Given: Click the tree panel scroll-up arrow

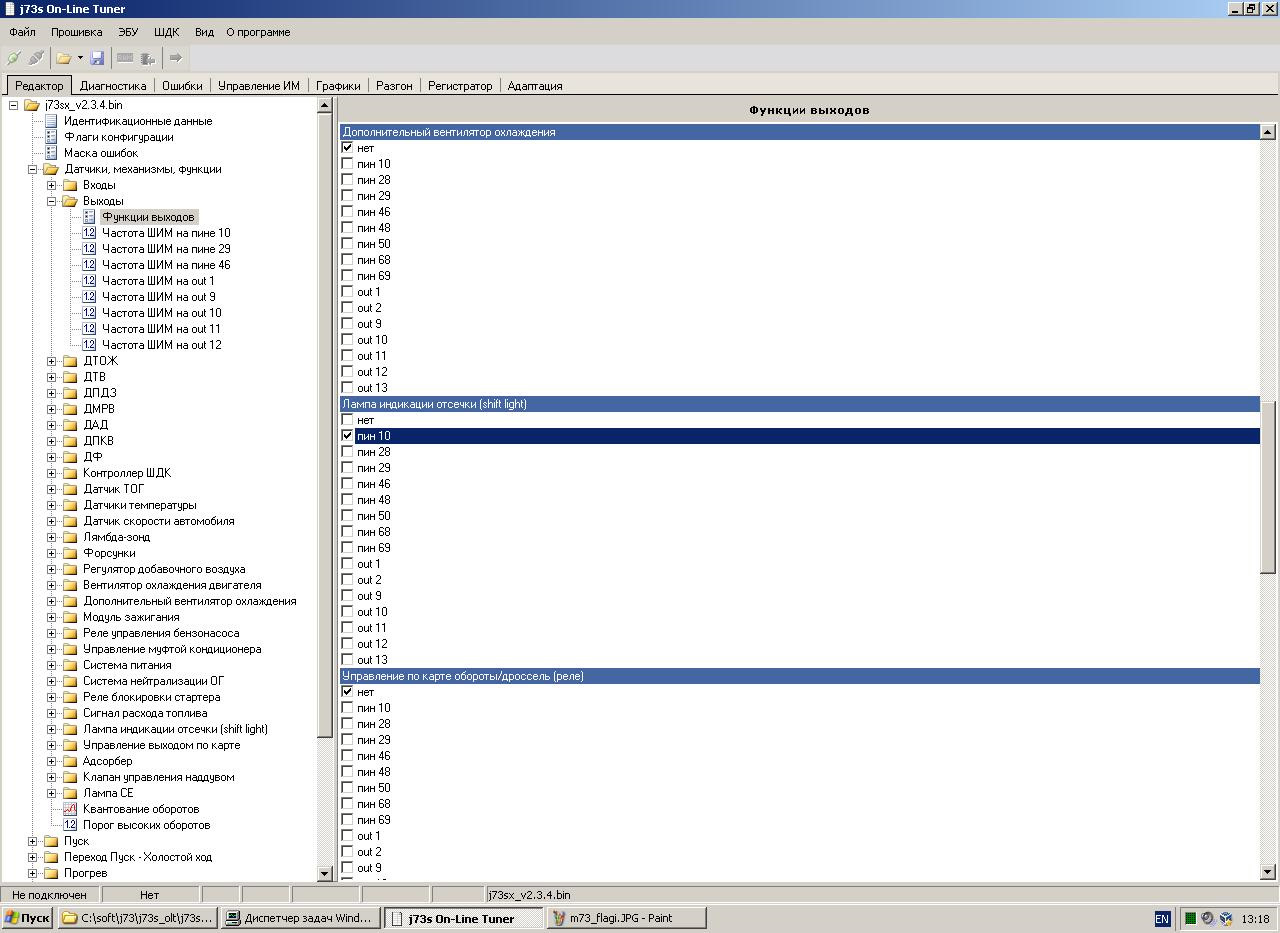Looking at the screenshot, I should click(x=325, y=105).
